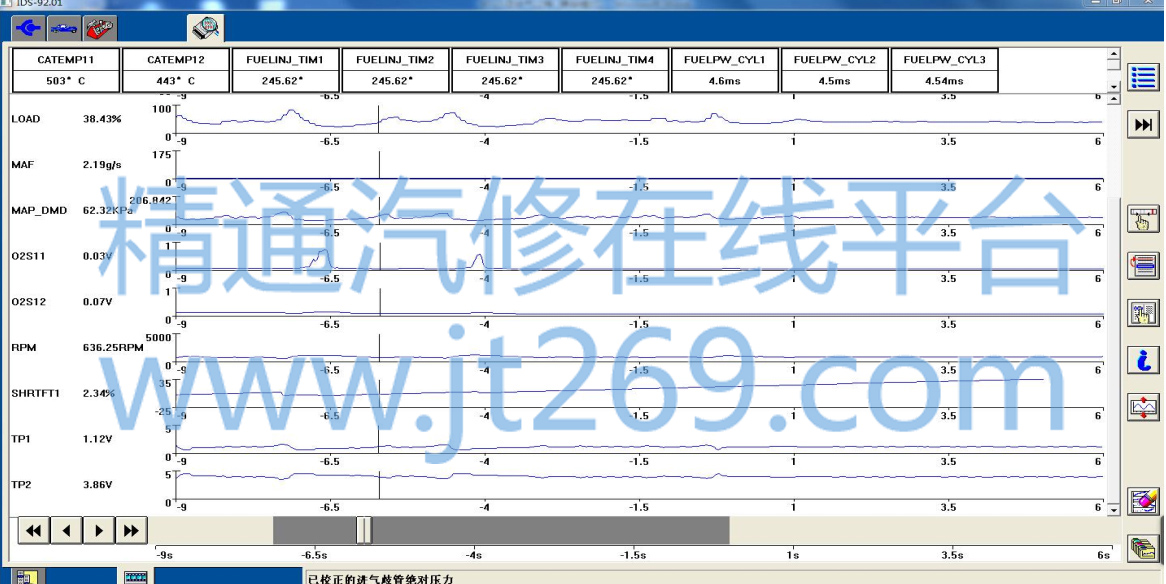Click the MAP_DMD graph label

tap(39, 211)
